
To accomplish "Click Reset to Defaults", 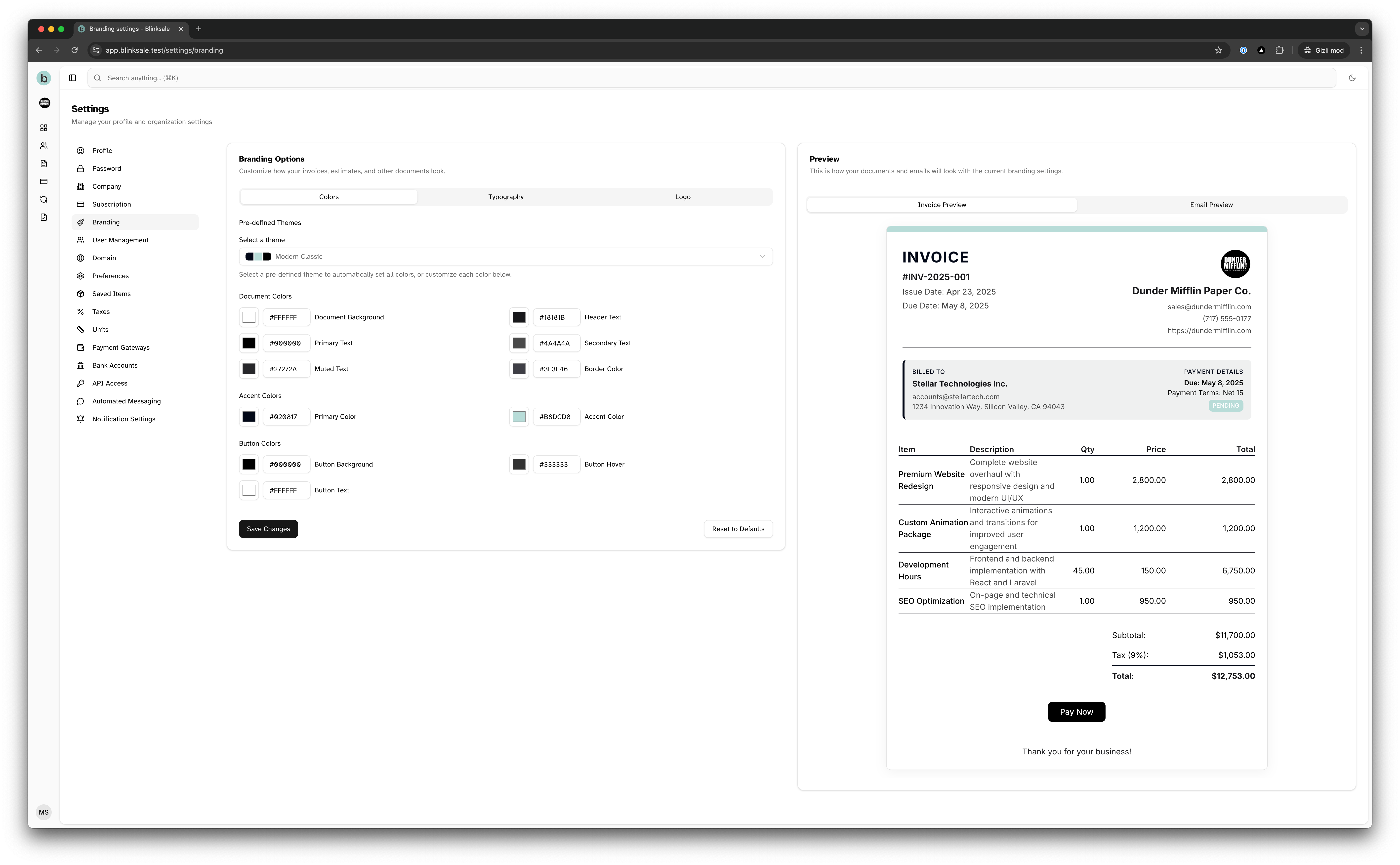I will click(738, 529).
